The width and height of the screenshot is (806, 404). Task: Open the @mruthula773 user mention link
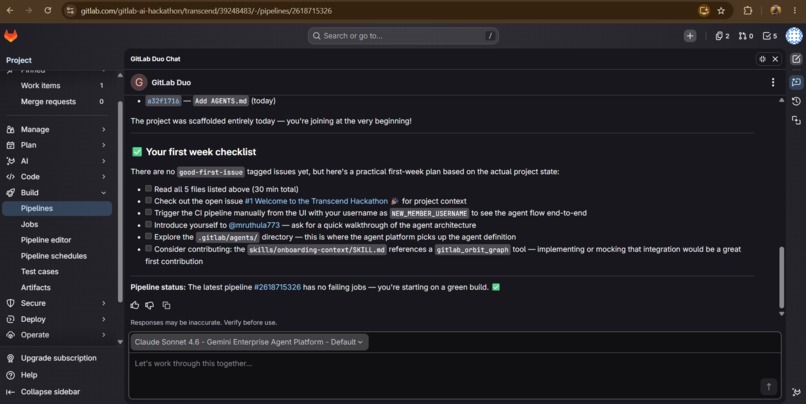click(254, 225)
